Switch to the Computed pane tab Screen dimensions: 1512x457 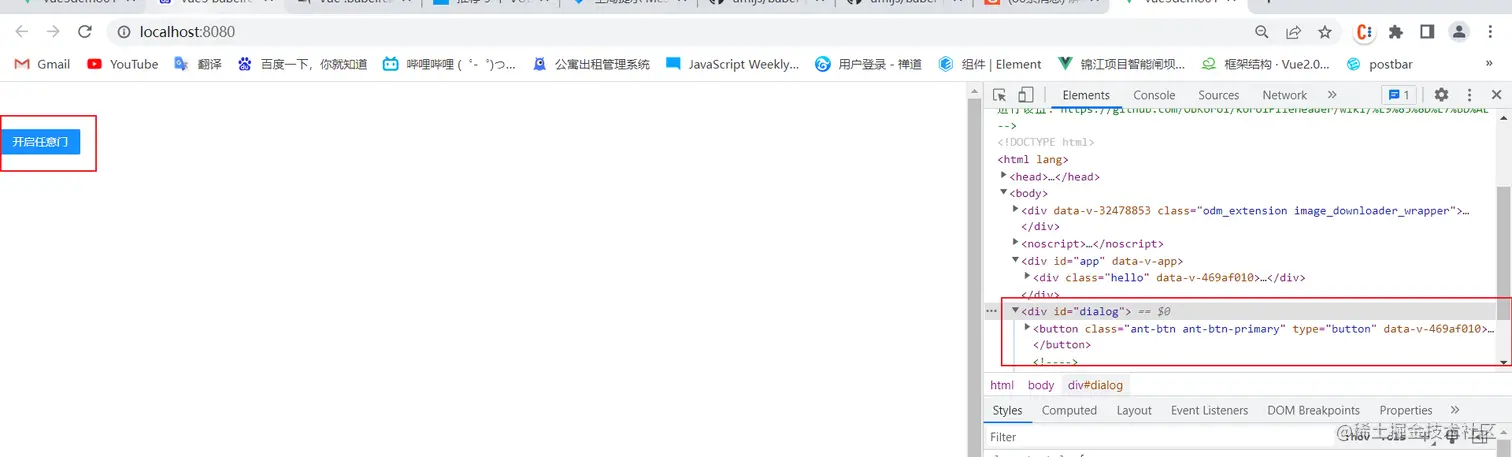pyautogui.click(x=1069, y=410)
